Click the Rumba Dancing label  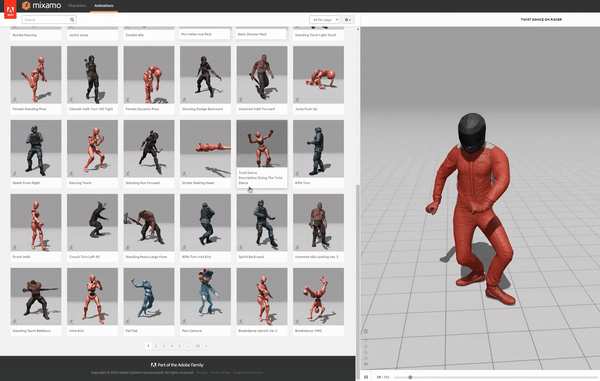25,35
